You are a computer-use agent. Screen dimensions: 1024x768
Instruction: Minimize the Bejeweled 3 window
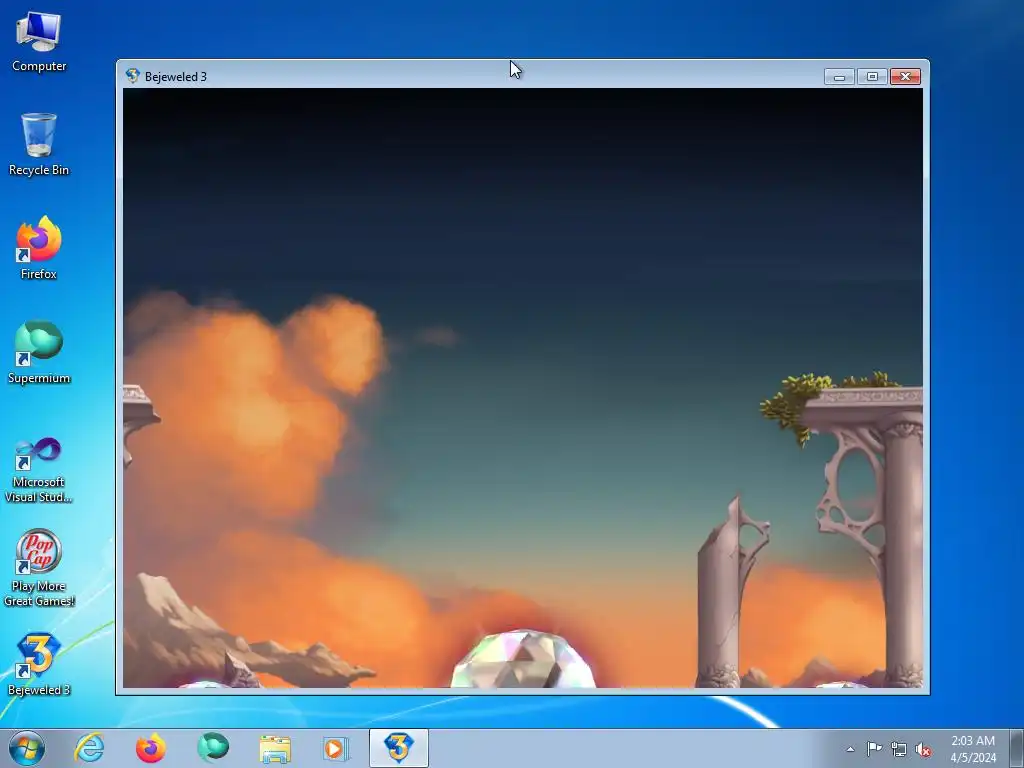point(839,76)
